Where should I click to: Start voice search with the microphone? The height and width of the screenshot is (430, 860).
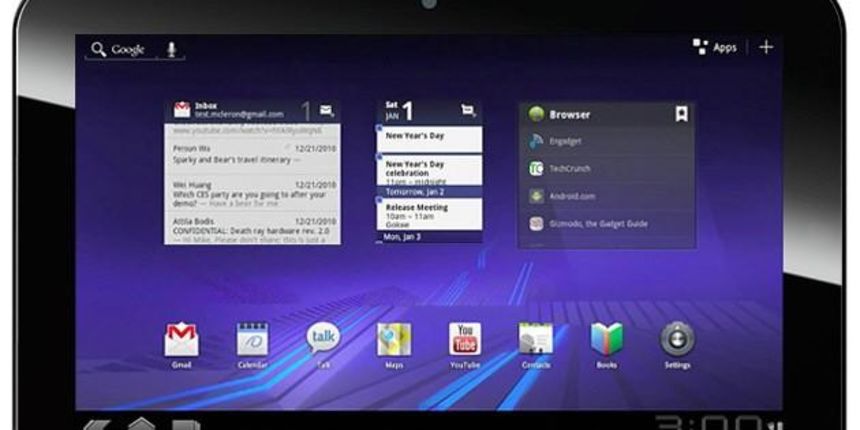tap(172, 49)
